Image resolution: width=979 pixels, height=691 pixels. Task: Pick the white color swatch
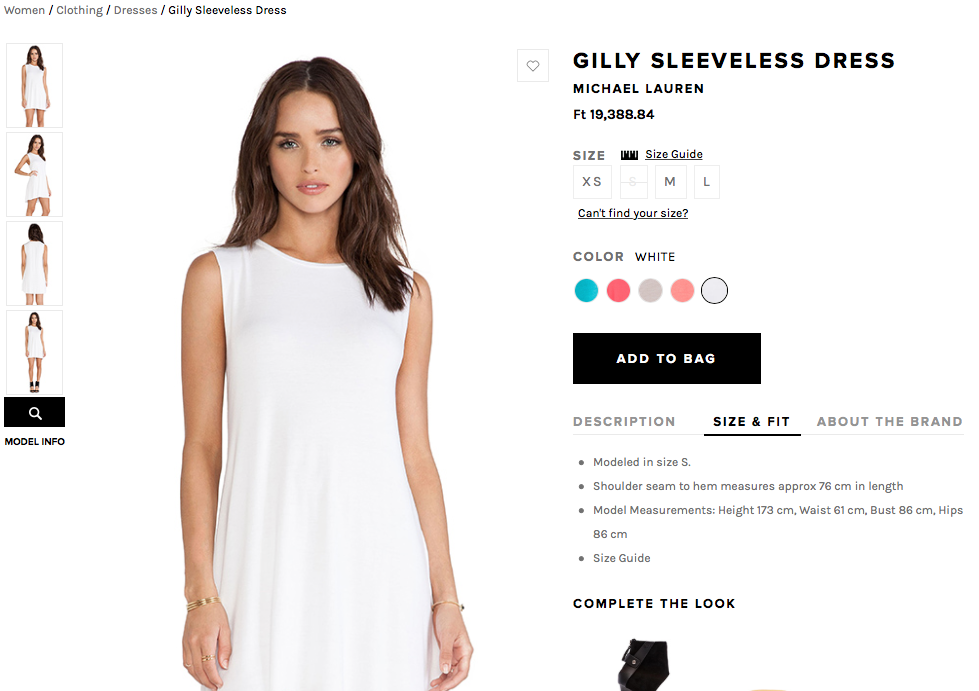pyautogui.click(x=714, y=290)
